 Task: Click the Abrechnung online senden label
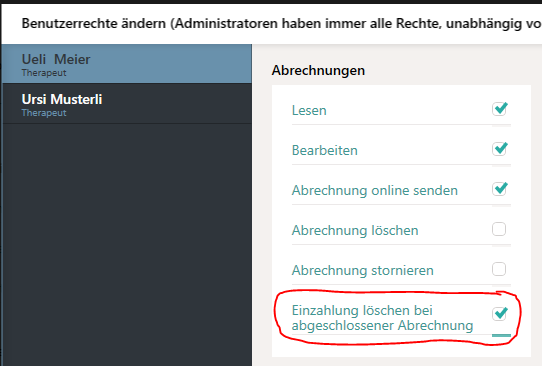[x=375, y=190]
